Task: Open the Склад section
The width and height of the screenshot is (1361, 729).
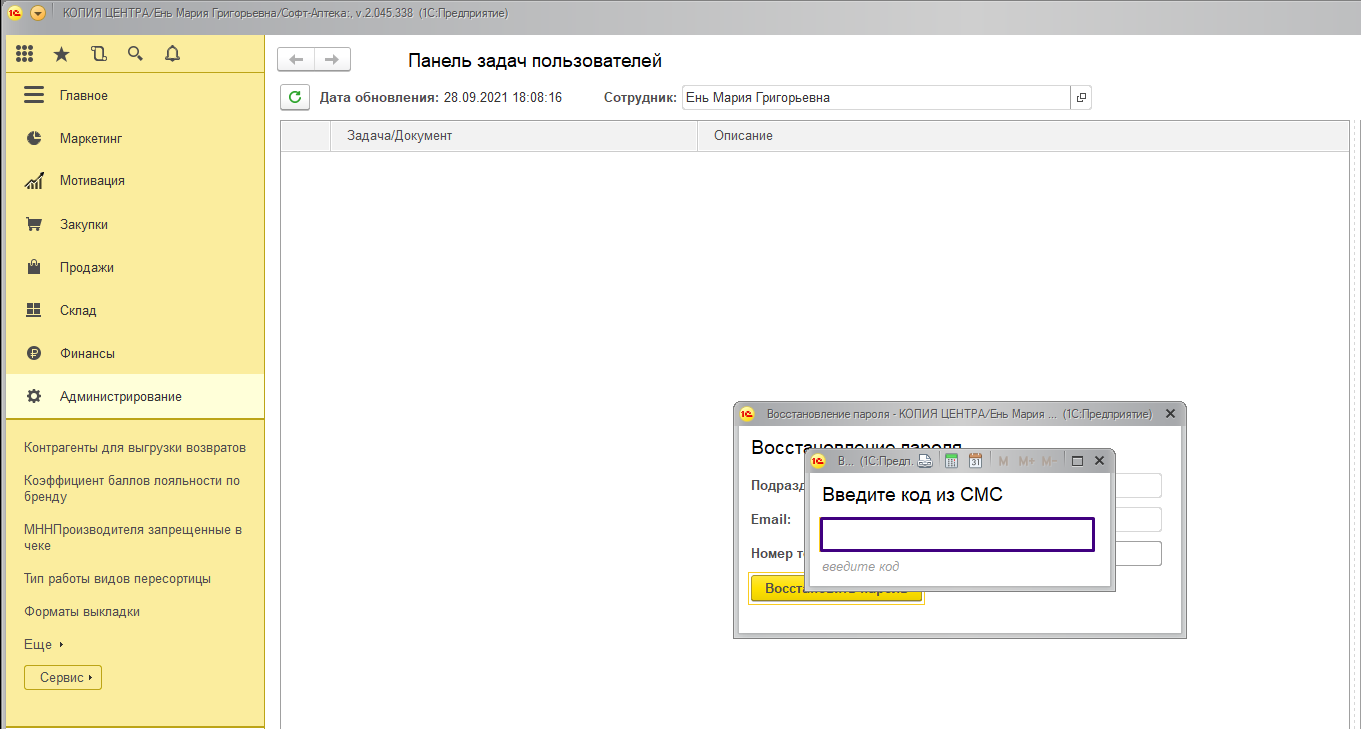Action: [78, 310]
